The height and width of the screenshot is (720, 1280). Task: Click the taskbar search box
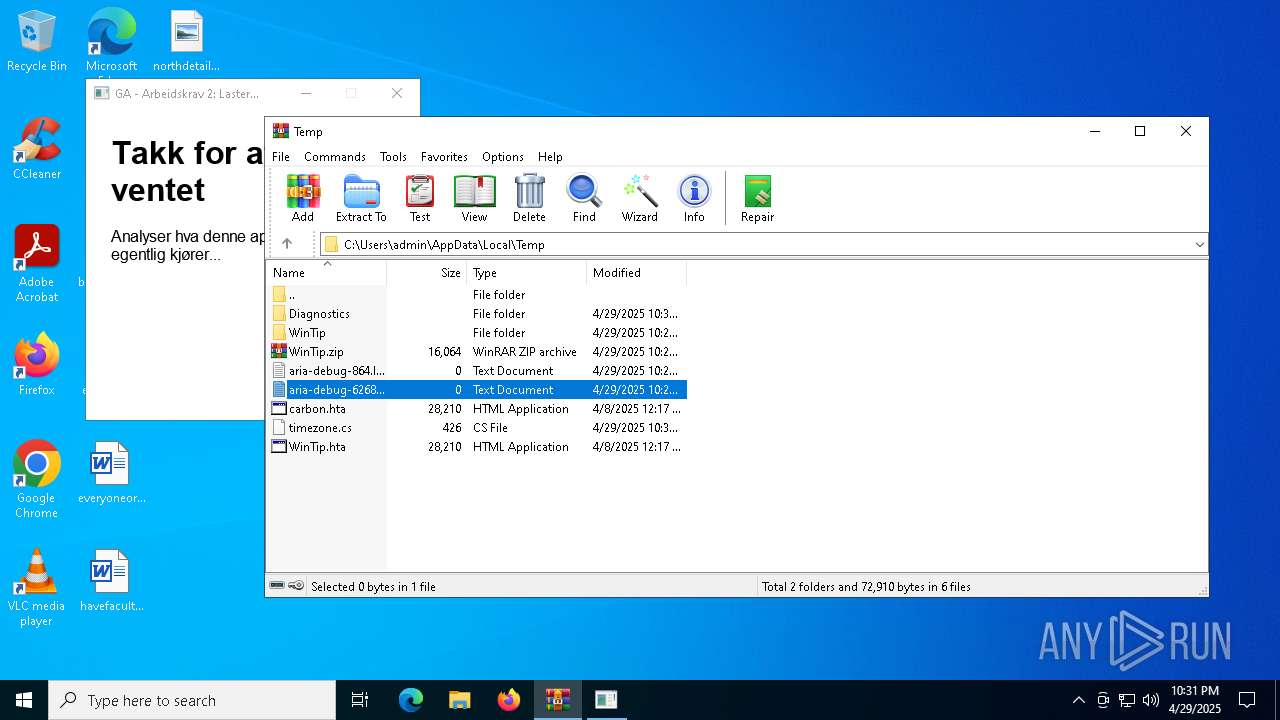click(x=192, y=700)
